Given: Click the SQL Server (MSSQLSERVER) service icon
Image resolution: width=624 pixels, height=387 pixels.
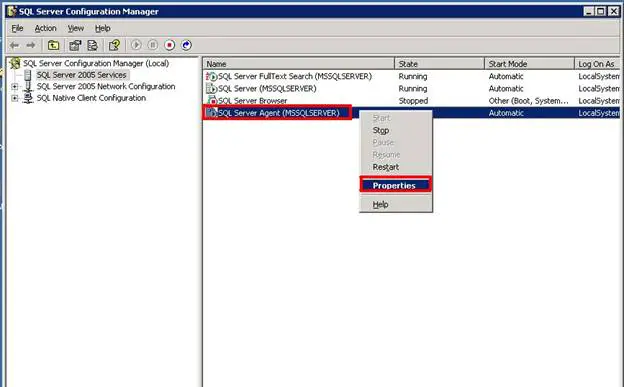Looking at the screenshot, I should pos(212,88).
